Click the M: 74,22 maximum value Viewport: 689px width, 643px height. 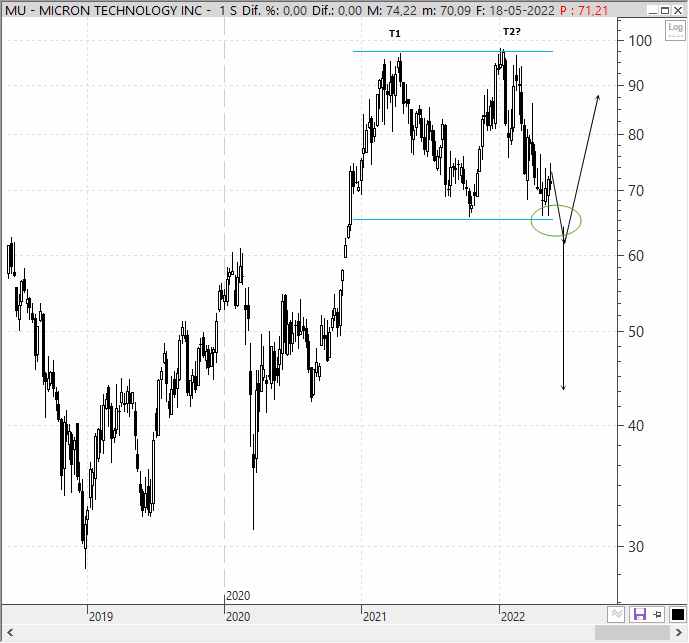tap(392, 10)
